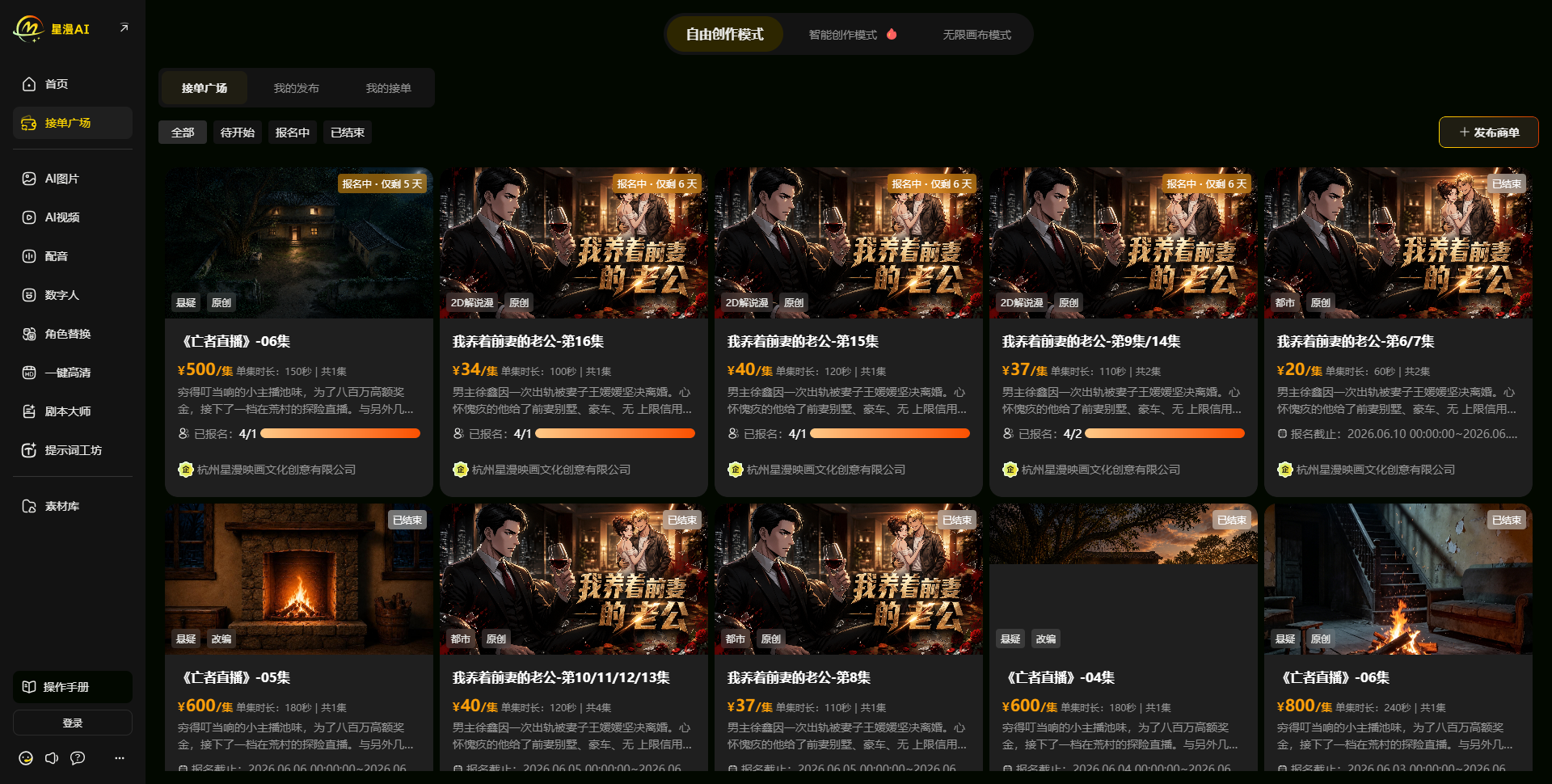Click the company badge icon on 第6/7集 card
This screenshot has height=784, width=1552.
1285,470
